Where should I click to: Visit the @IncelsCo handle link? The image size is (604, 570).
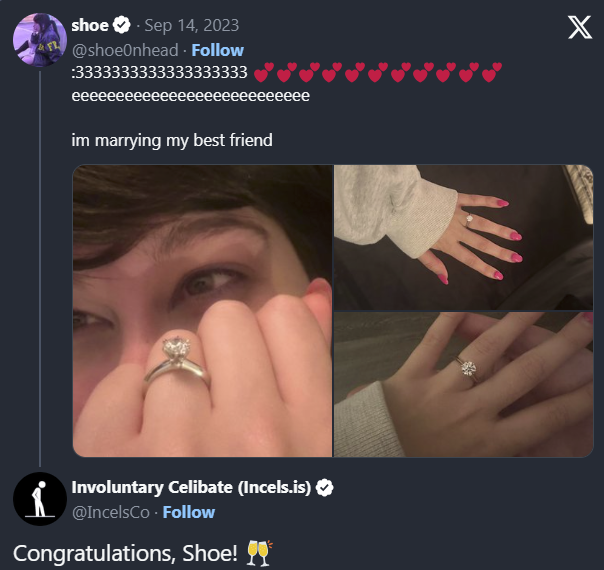click(x=111, y=512)
